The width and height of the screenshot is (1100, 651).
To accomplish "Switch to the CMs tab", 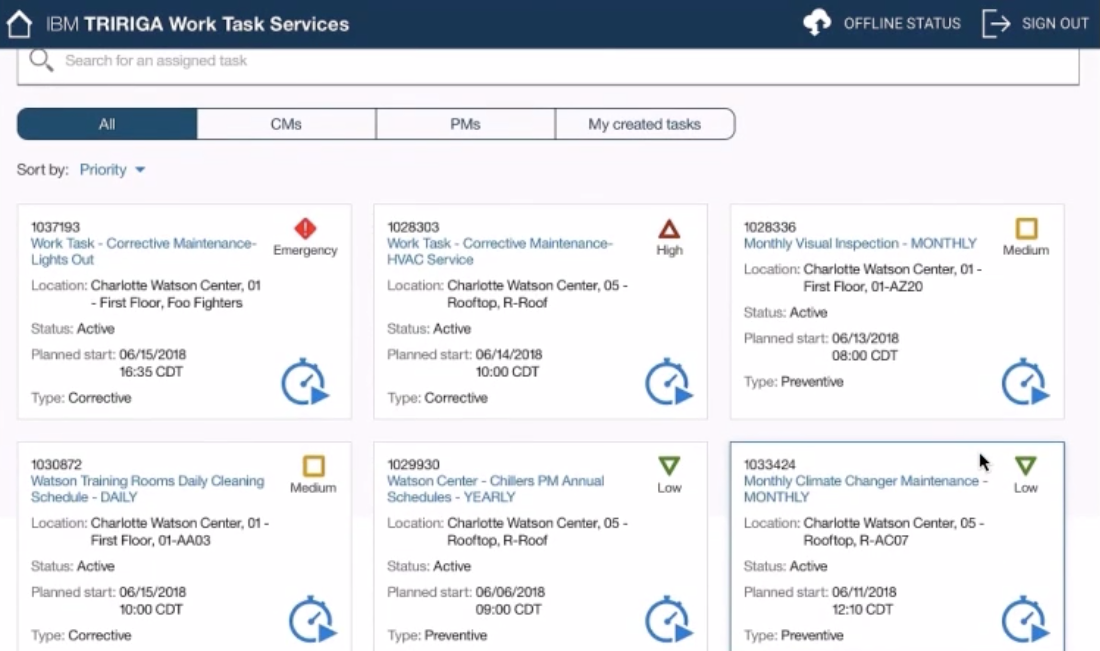I will coord(286,124).
